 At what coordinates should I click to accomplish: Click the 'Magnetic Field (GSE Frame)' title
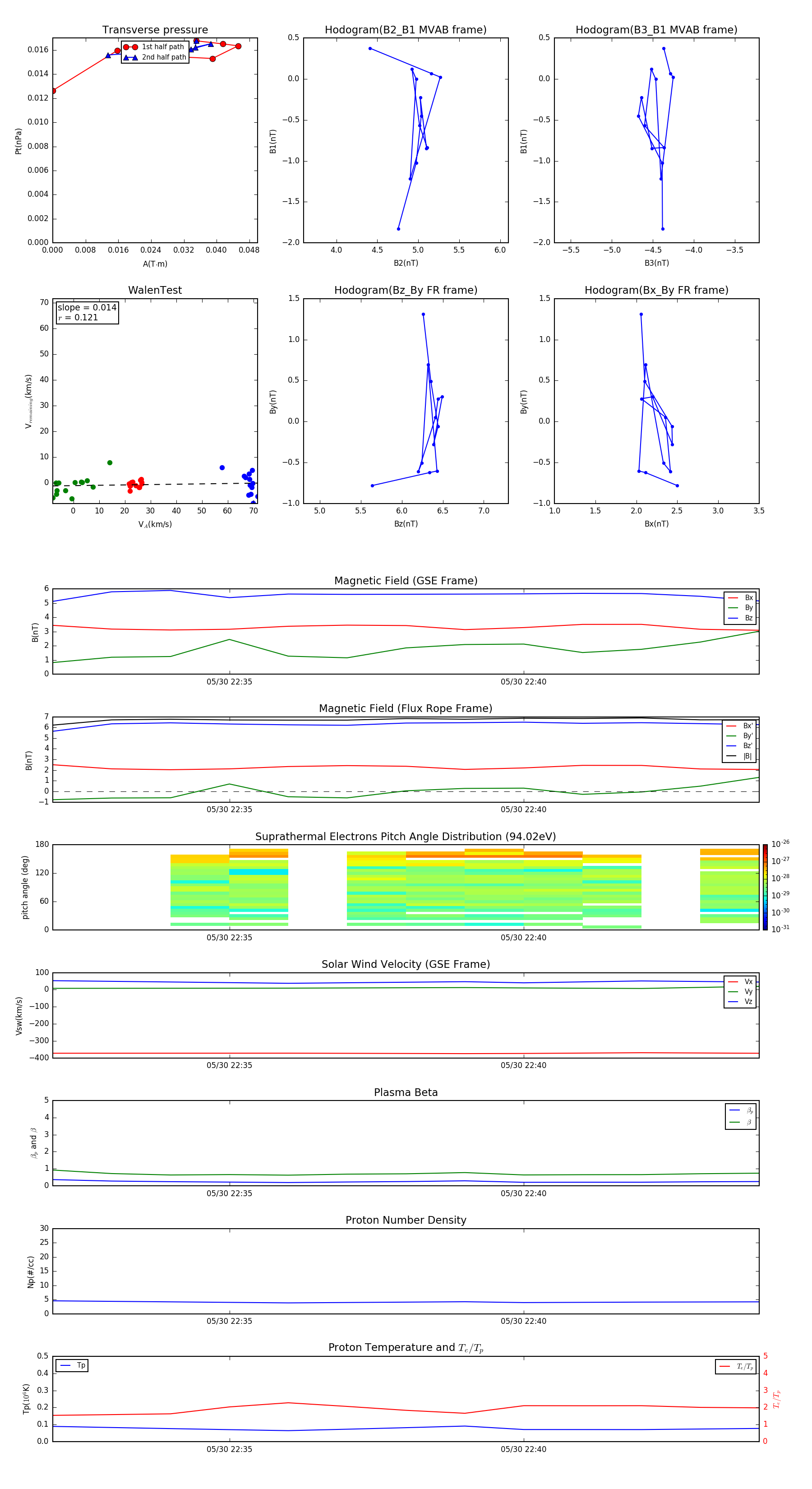[x=406, y=581]
